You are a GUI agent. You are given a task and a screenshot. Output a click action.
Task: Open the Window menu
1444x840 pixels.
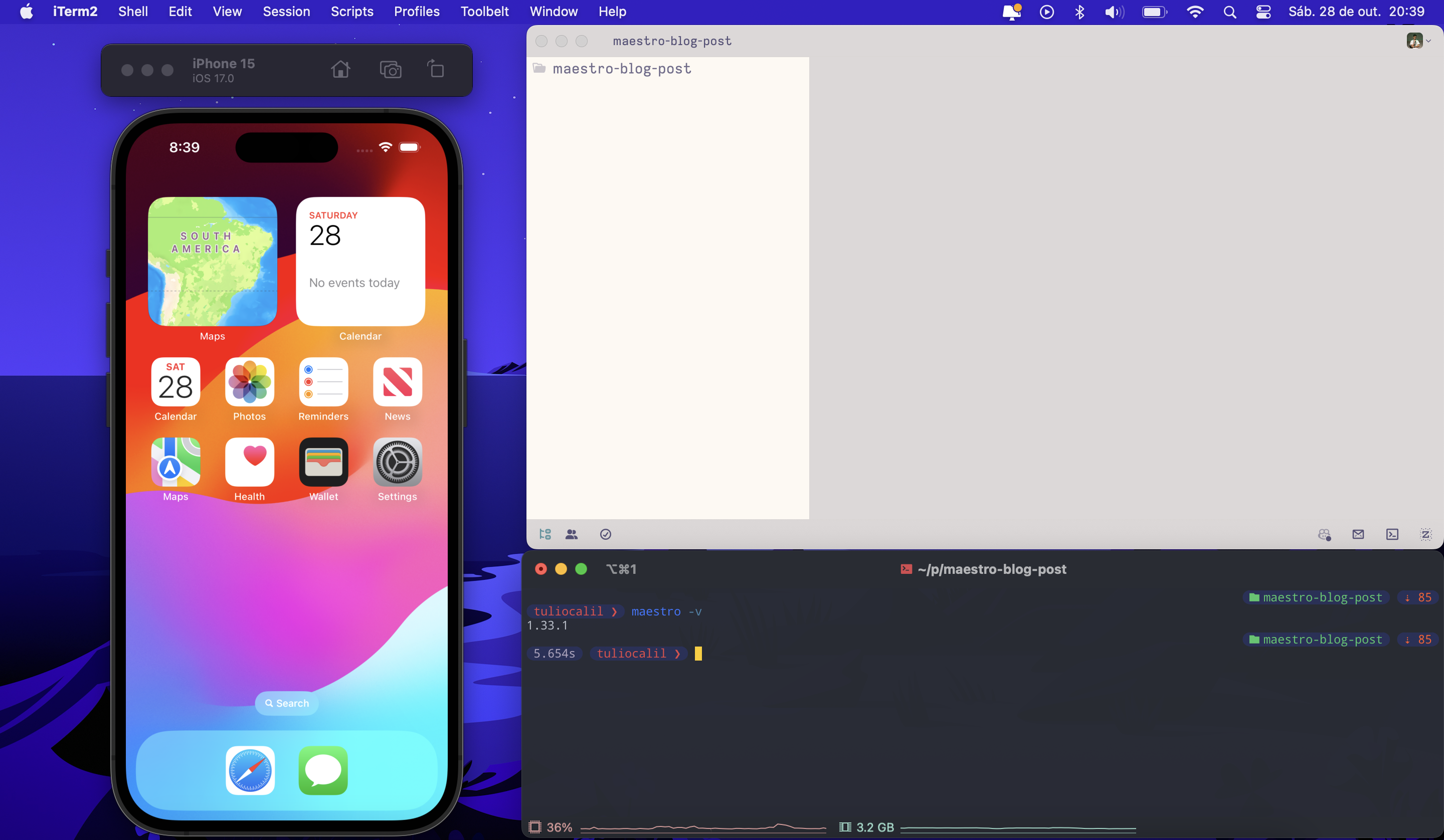pyautogui.click(x=554, y=12)
